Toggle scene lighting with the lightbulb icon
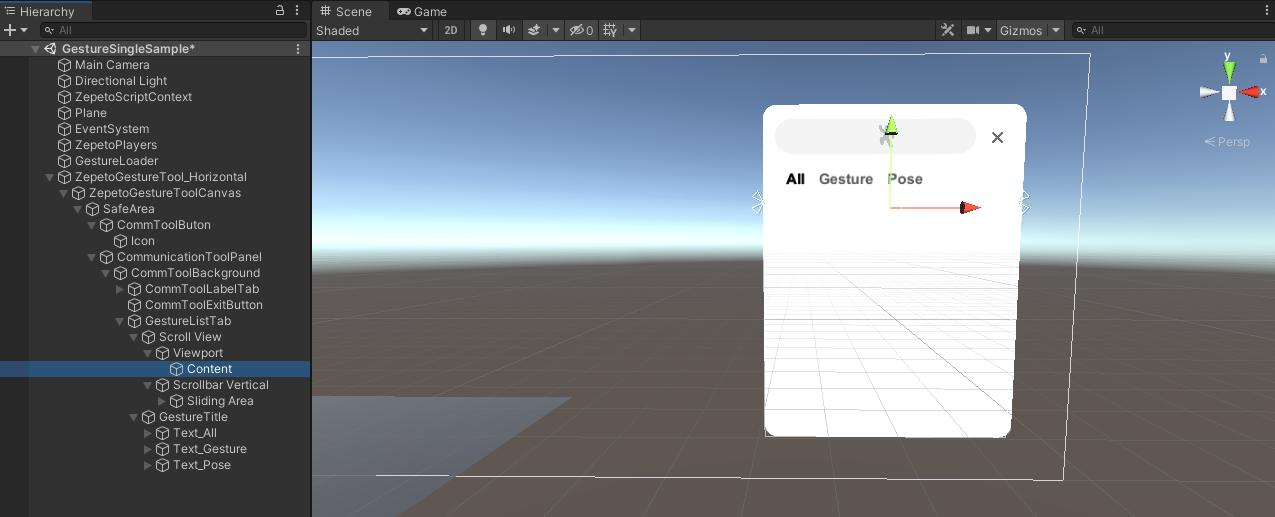Viewport: 1275px width, 517px height. 483,30
